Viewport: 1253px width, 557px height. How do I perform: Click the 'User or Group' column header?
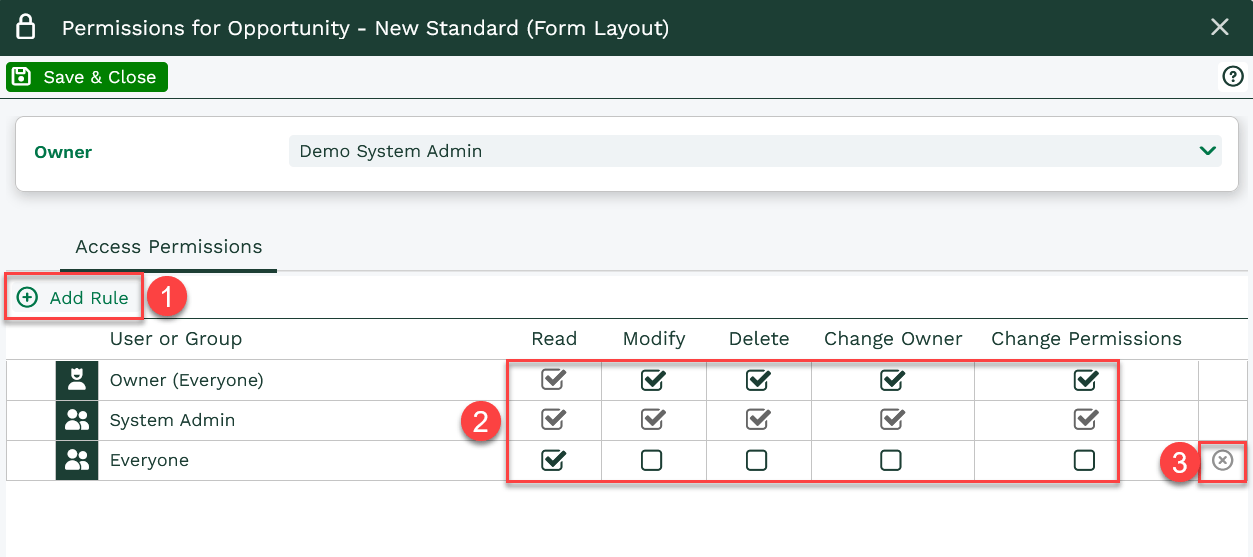(176, 339)
